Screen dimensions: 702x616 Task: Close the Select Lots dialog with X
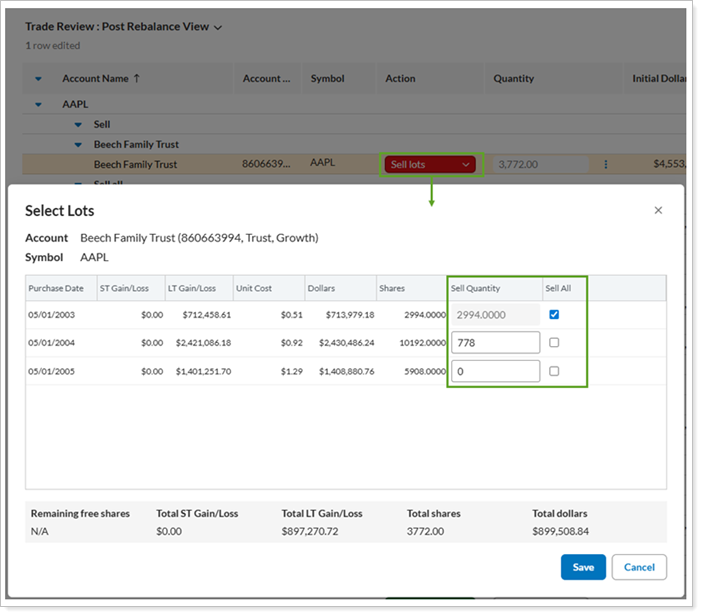(657, 210)
